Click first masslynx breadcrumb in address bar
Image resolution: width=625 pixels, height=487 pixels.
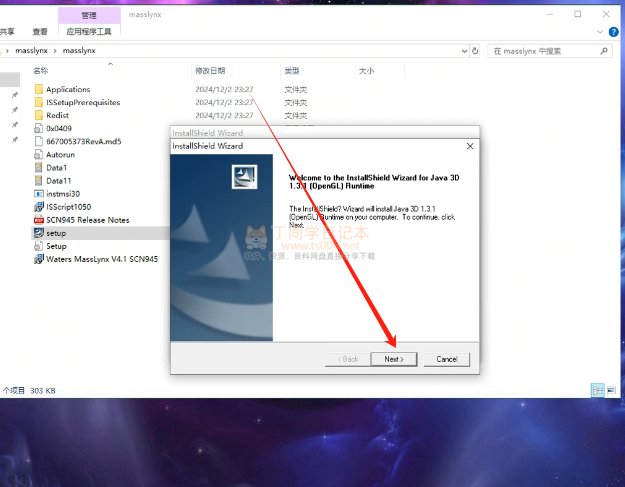[x=31, y=51]
